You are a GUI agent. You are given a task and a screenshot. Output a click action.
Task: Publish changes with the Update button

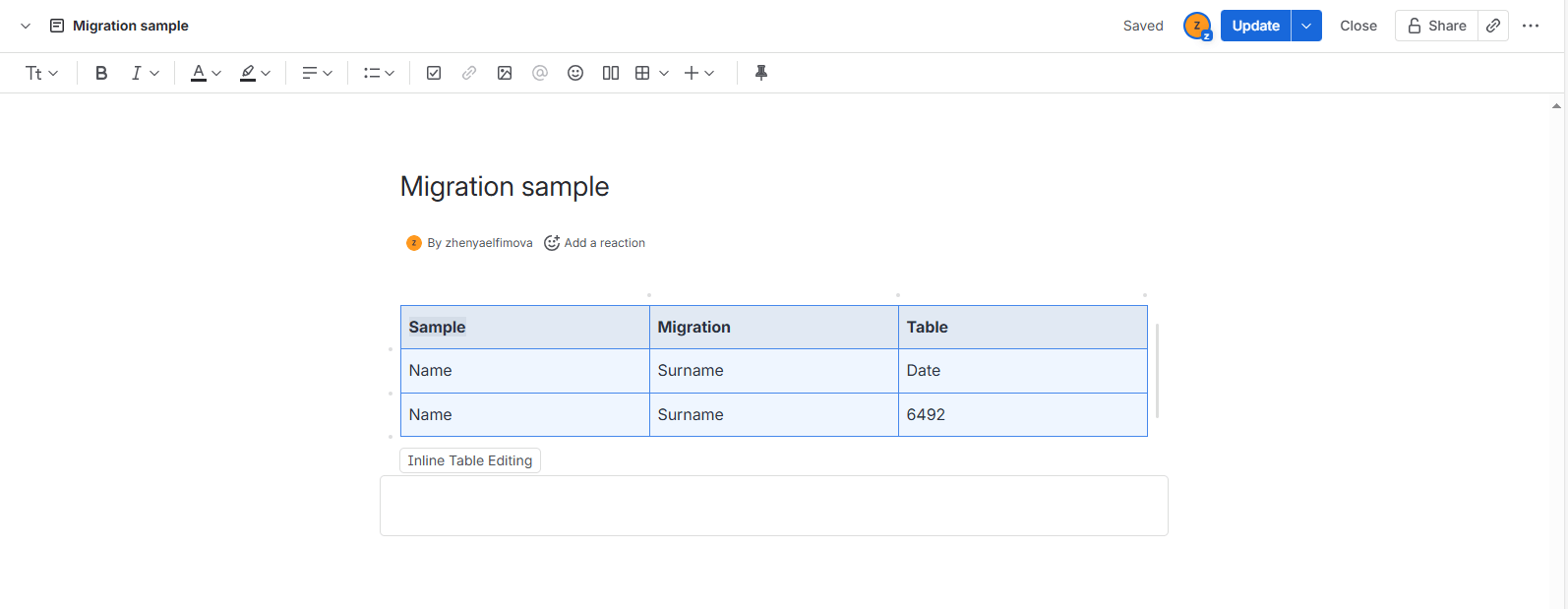tap(1255, 26)
